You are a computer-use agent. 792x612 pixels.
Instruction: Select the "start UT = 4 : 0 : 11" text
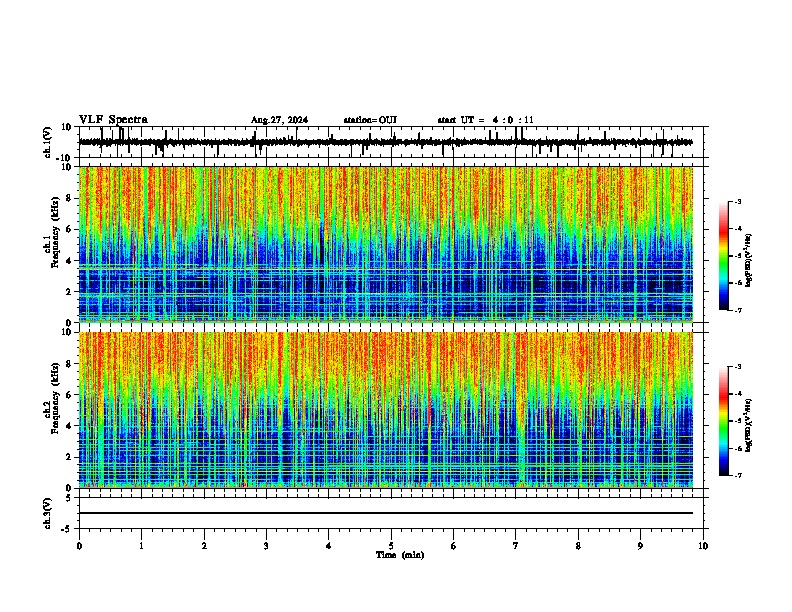click(485, 120)
